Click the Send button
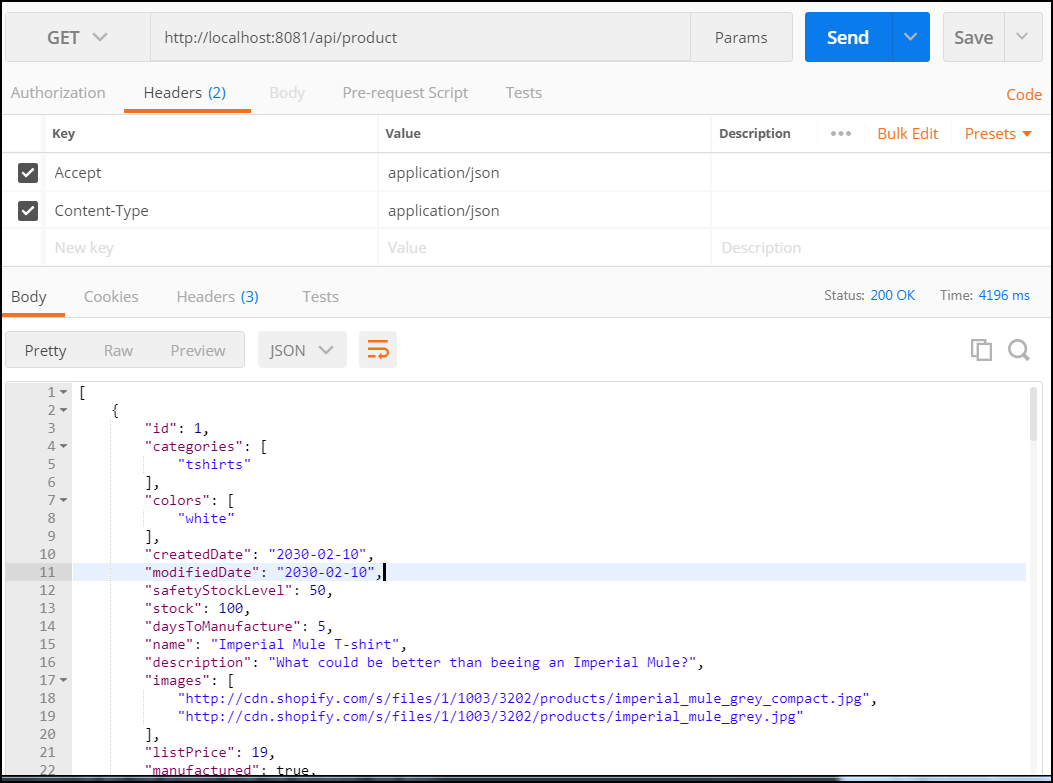The width and height of the screenshot is (1053, 783). [x=847, y=37]
